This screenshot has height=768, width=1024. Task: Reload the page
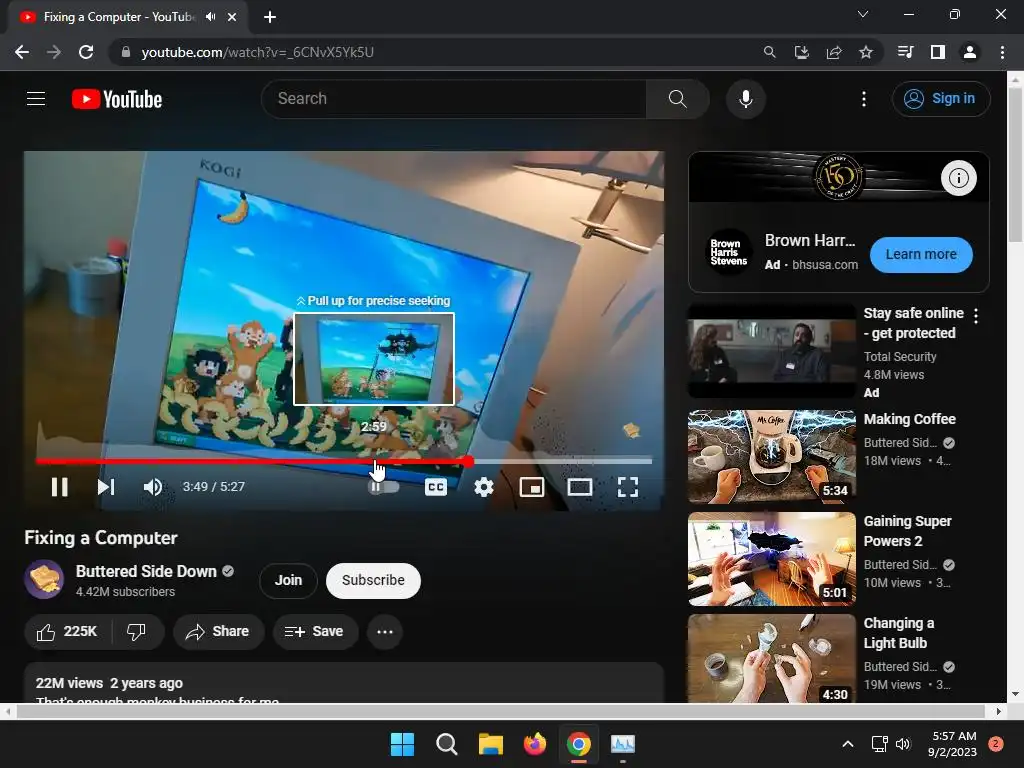point(86,52)
